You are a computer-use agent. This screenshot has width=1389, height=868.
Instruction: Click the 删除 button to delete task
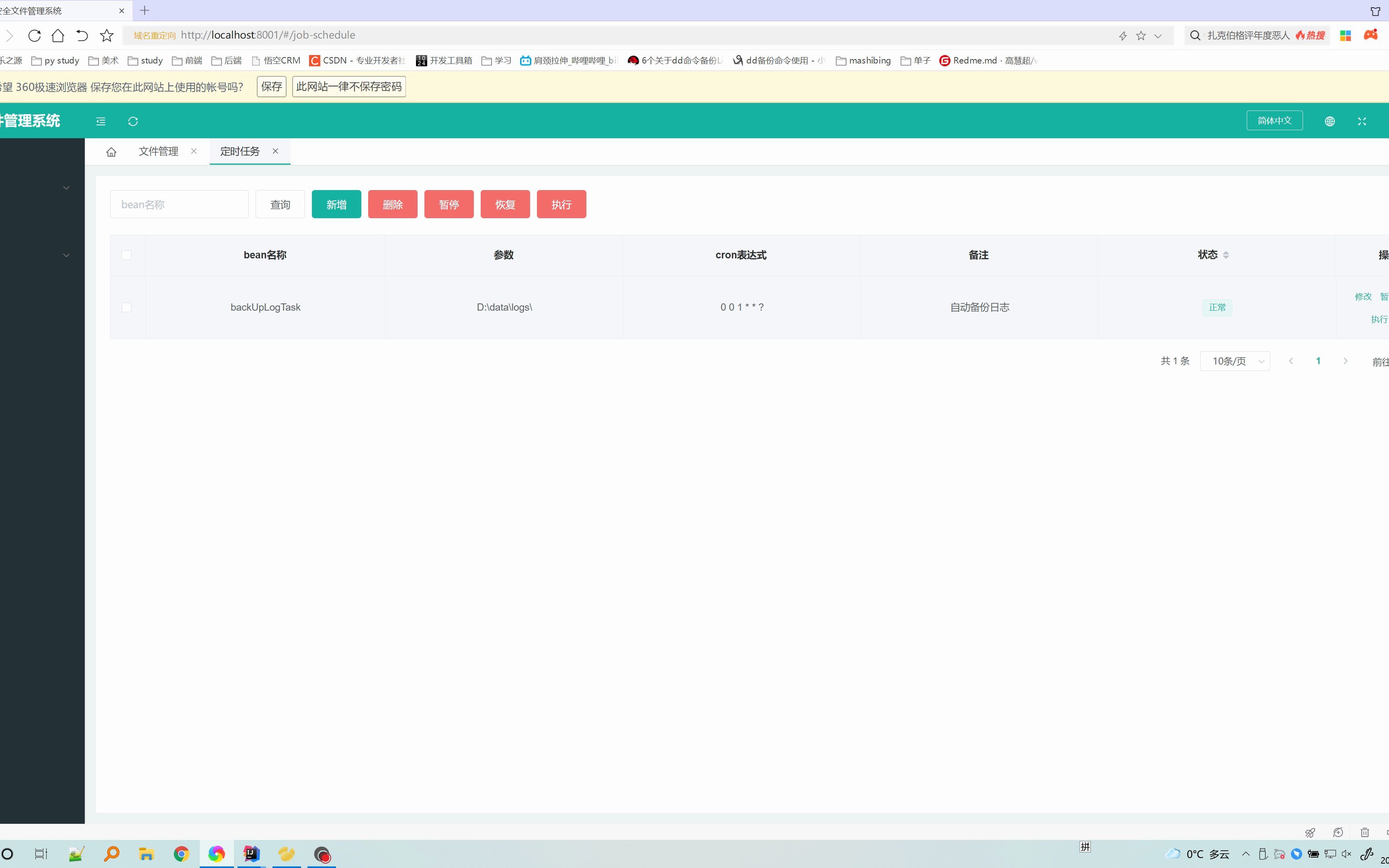tap(392, 204)
